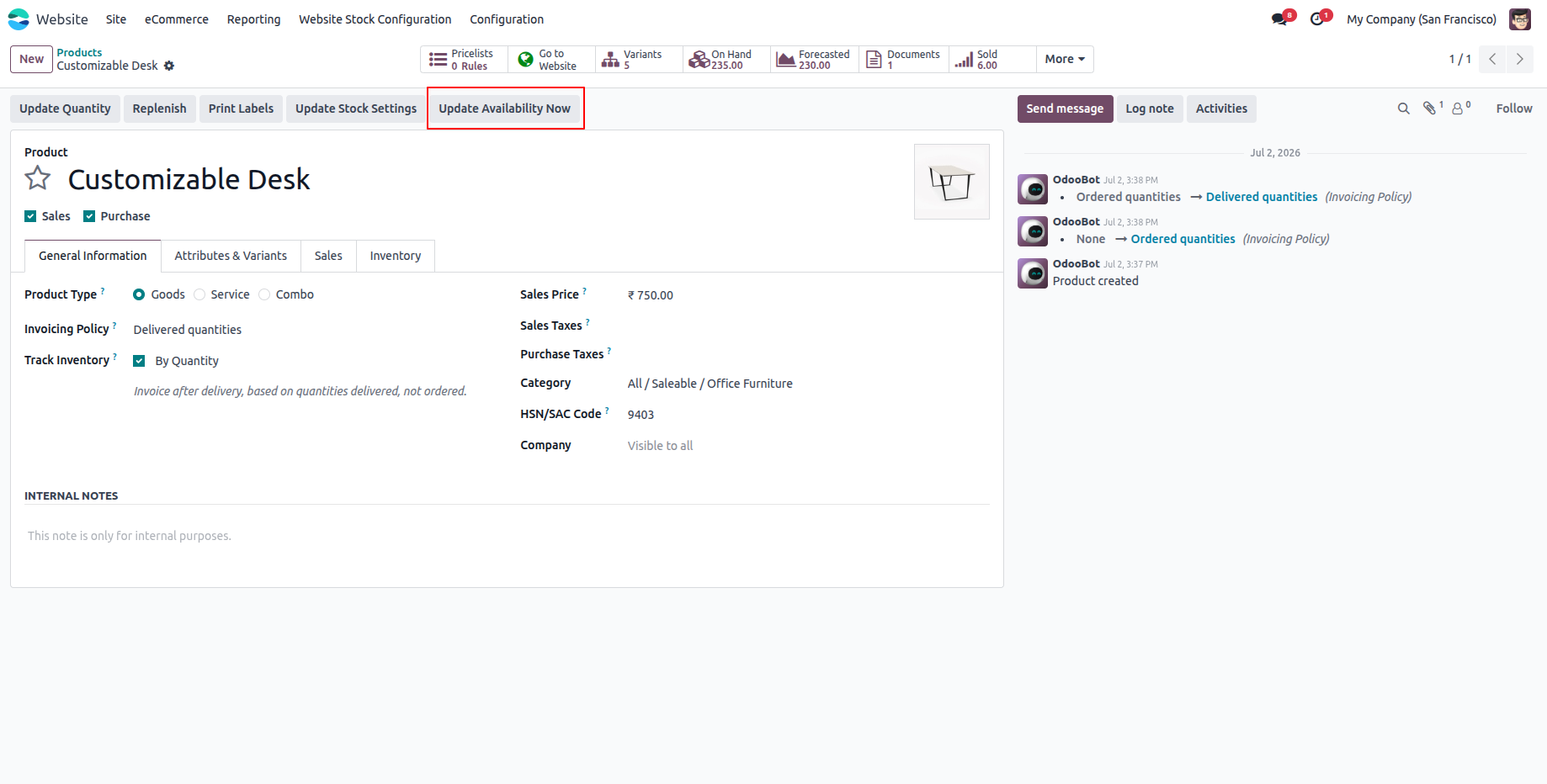The image size is (1547, 784).
Task: Open the Site menu
Action: [116, 19]
